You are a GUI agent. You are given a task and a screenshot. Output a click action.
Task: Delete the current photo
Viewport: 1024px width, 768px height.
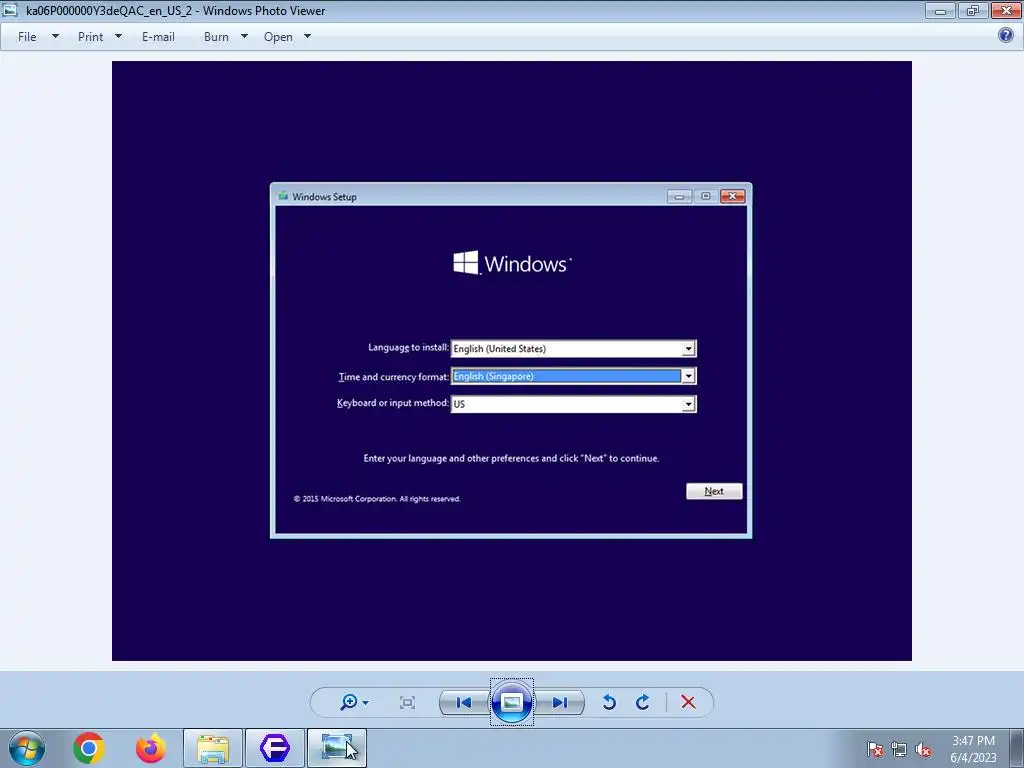pos(688,702)
